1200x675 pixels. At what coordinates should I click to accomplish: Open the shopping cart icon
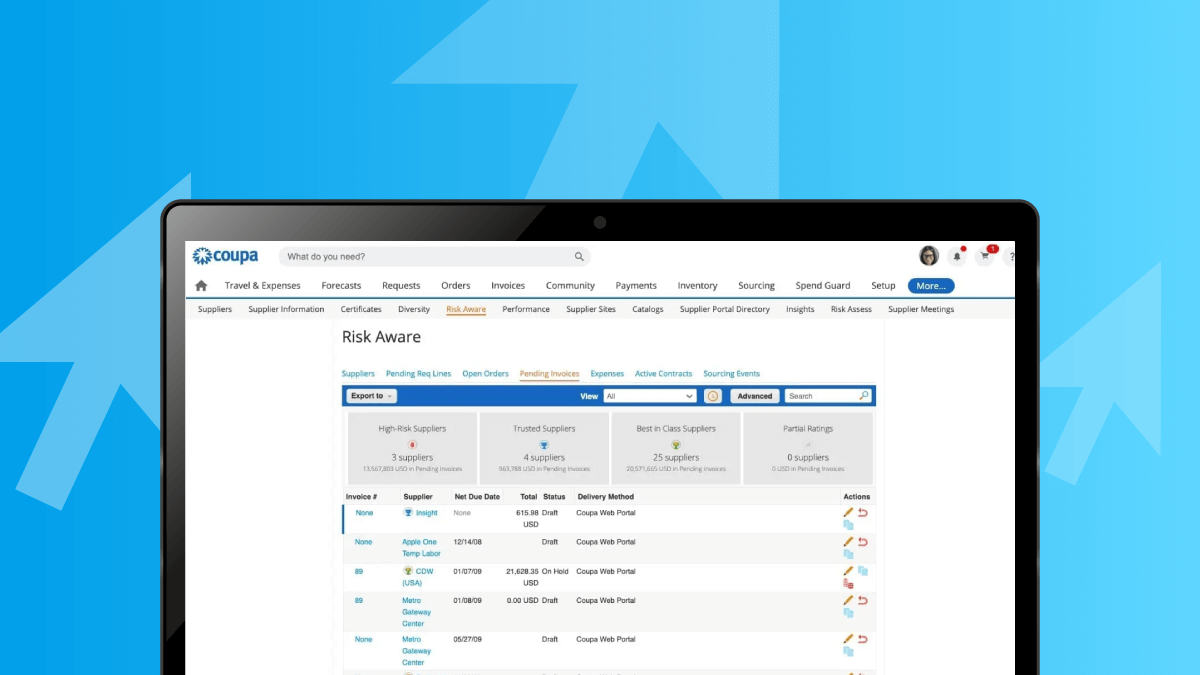pos(985,257)
